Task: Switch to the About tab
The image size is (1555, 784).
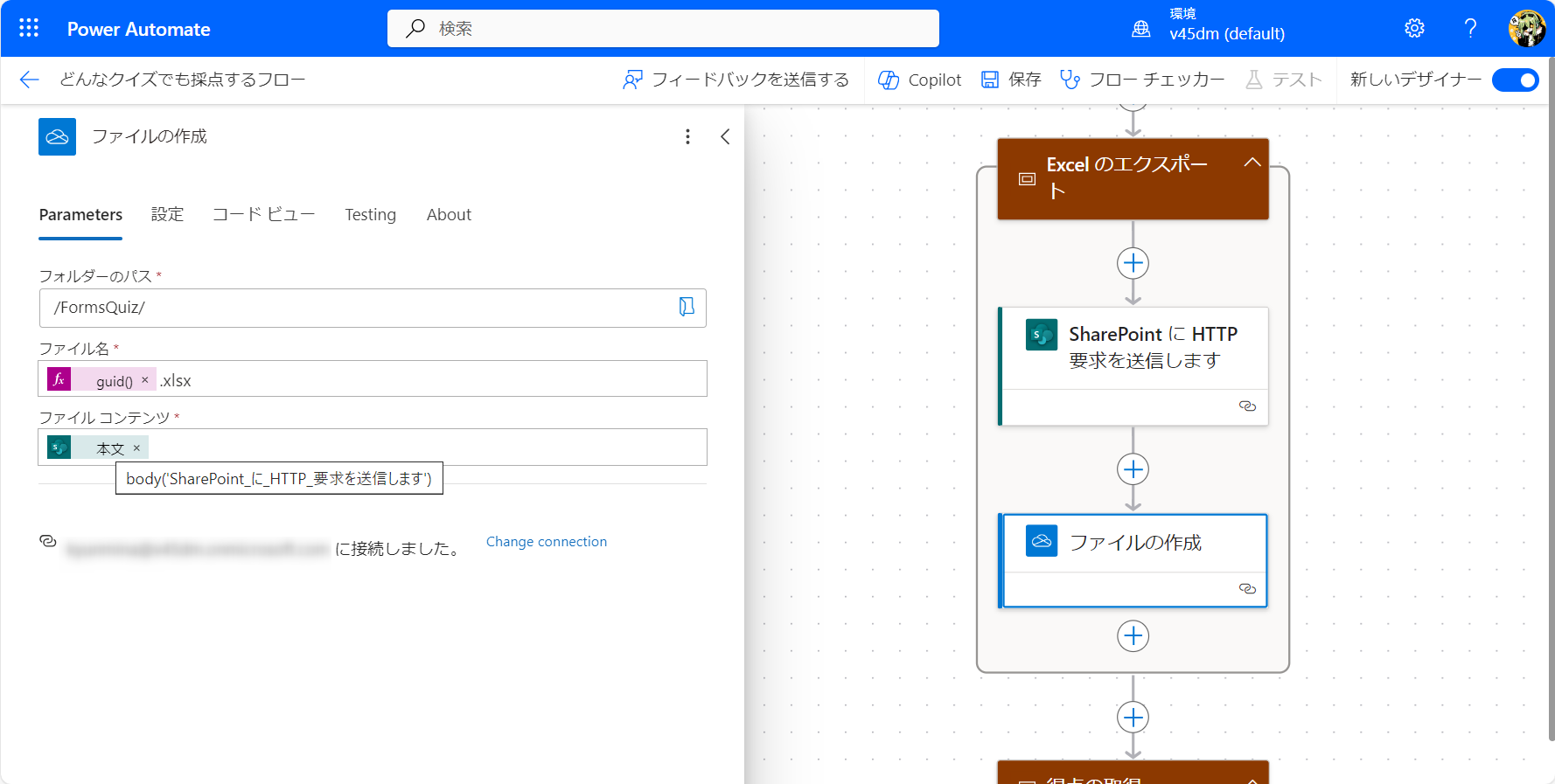Action: 449,215
